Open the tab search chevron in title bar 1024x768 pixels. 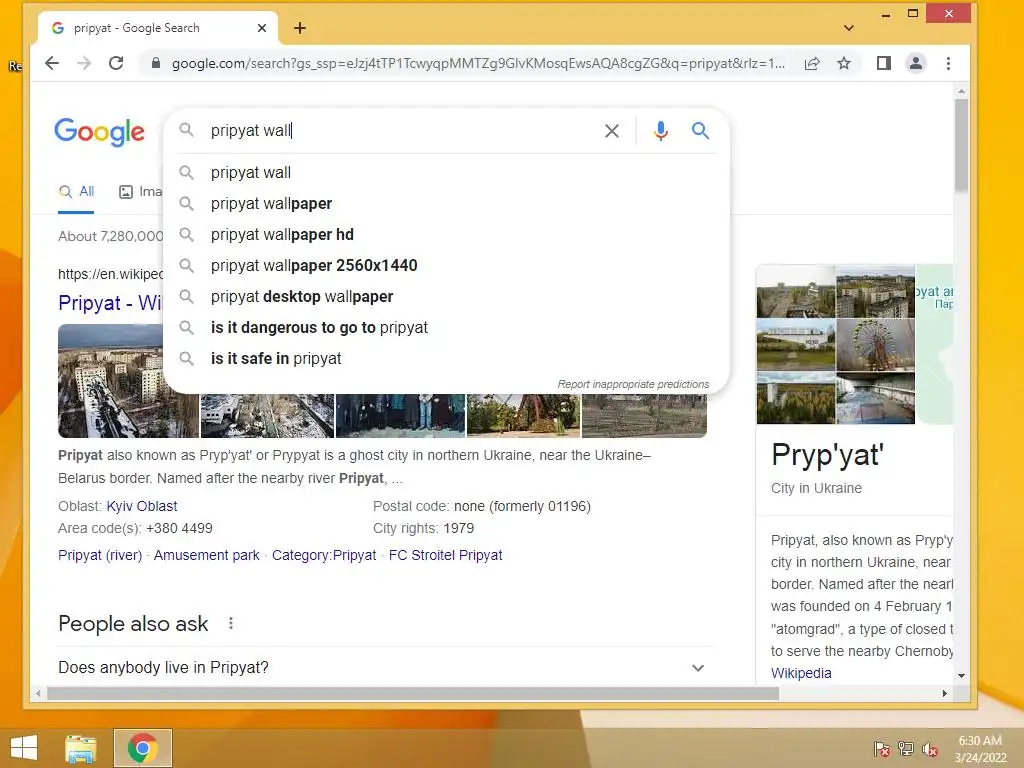[848, 28]
